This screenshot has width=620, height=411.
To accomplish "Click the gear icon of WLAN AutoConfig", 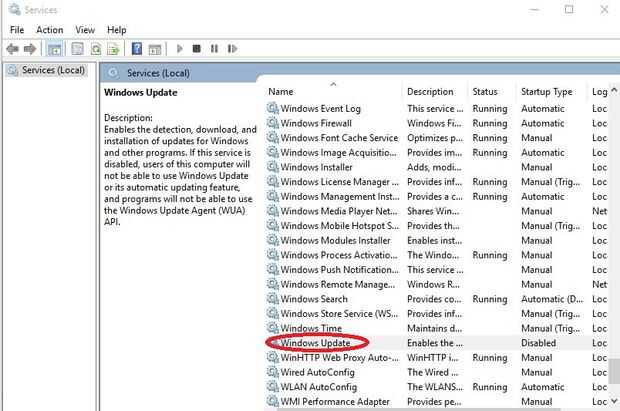I will (272, 386).
